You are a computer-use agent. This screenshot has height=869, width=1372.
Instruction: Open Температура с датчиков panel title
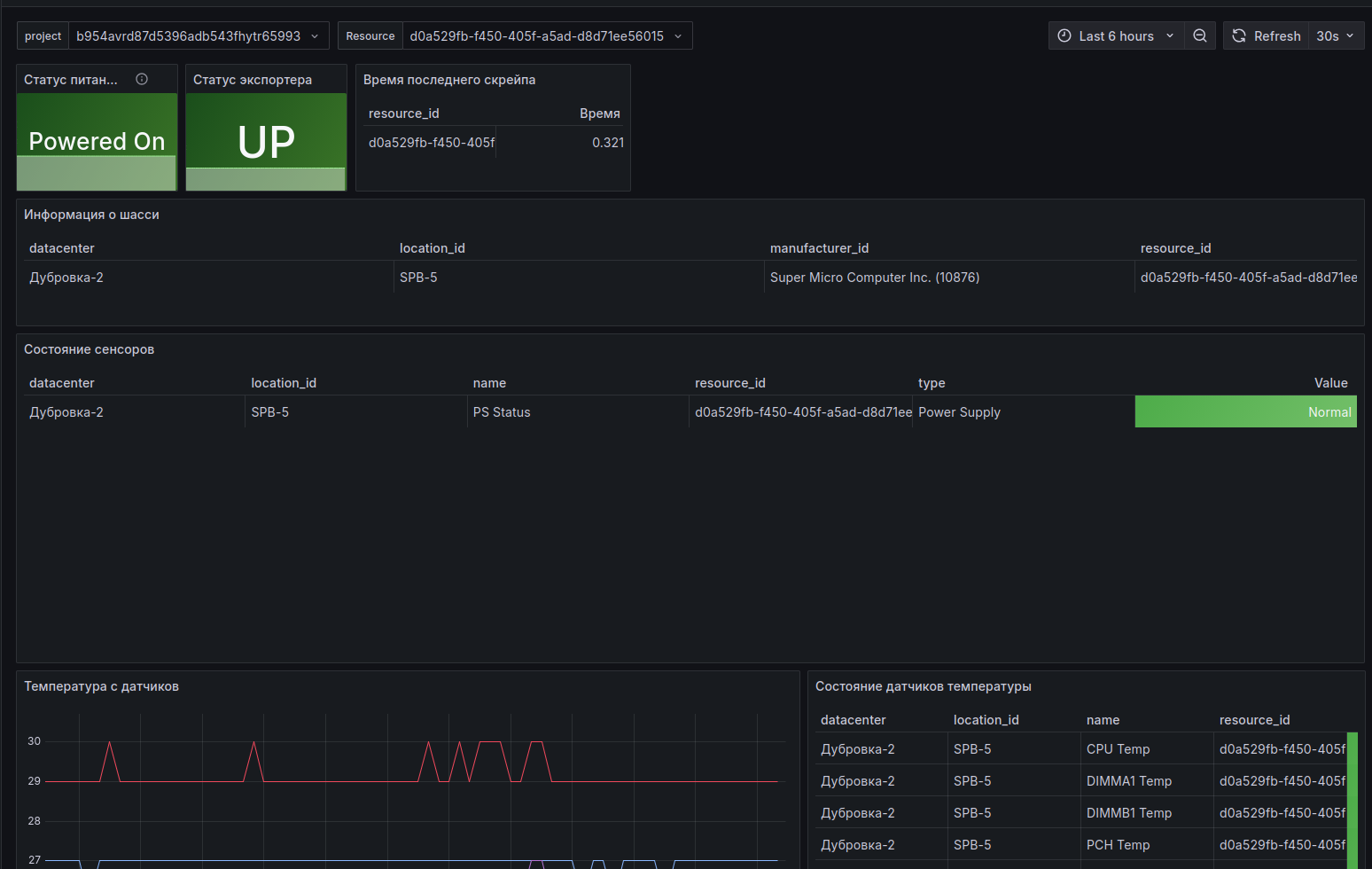coord(101,686)
